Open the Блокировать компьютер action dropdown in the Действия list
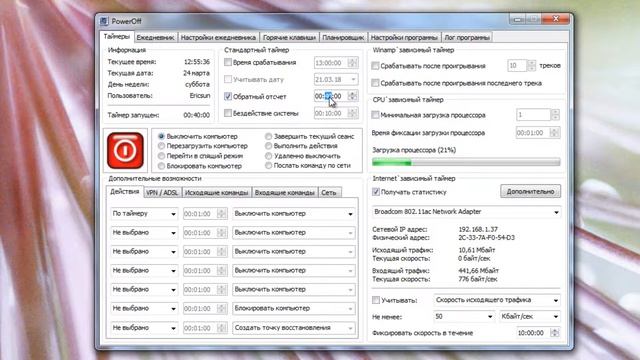This screenshot has width=640, height=360. 293,309
